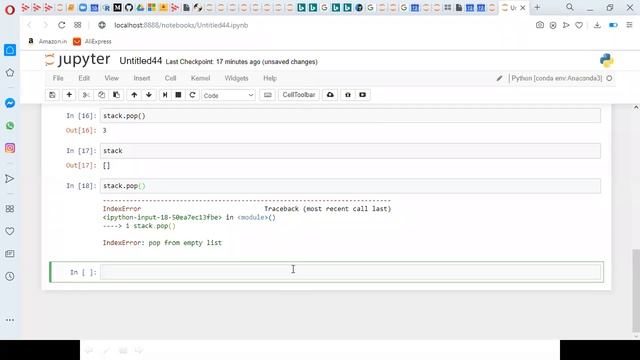Open the Help menu
The height and width of the screenshot is (360, 640).
[270, 78]
